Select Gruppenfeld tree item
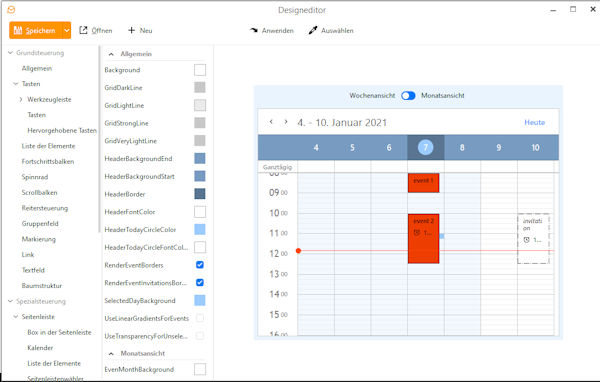The image size is (600, 382). 40,224
